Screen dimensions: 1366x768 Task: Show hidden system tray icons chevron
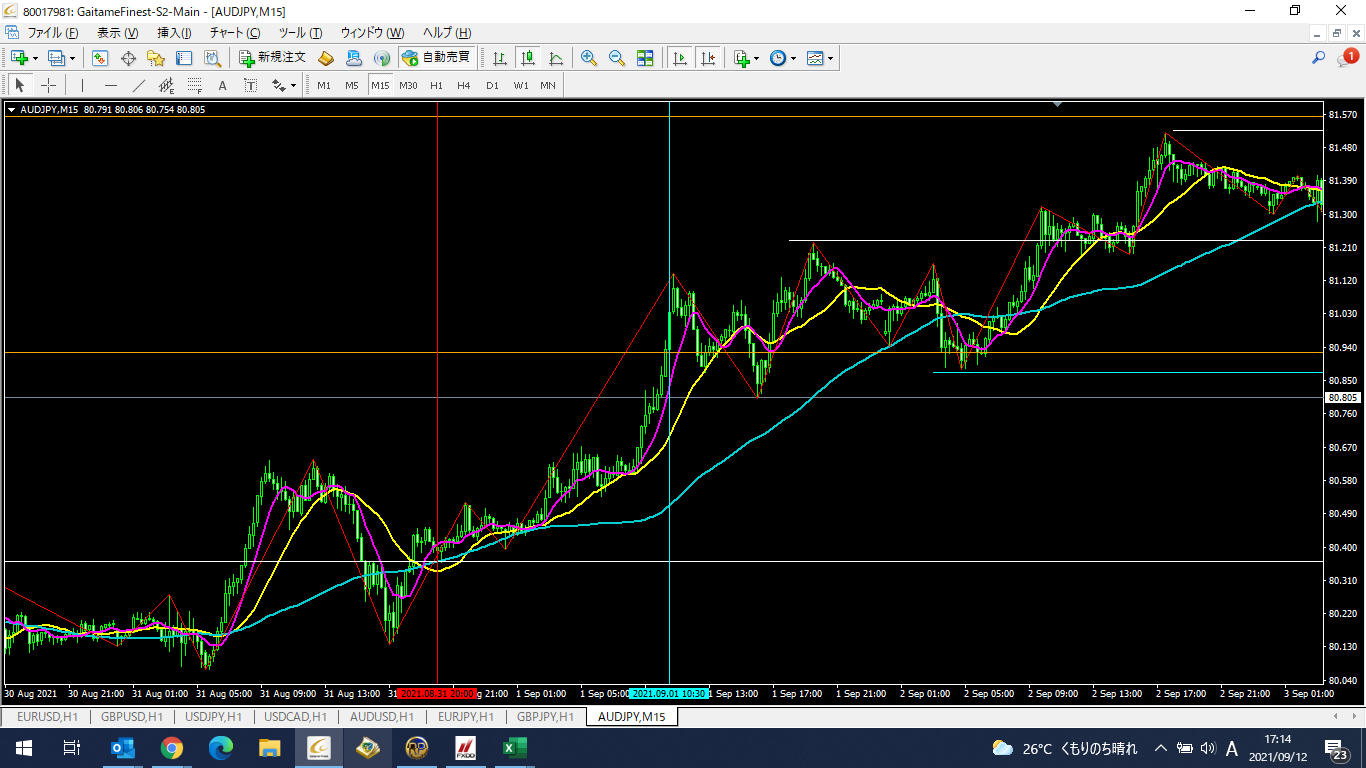1161,748
